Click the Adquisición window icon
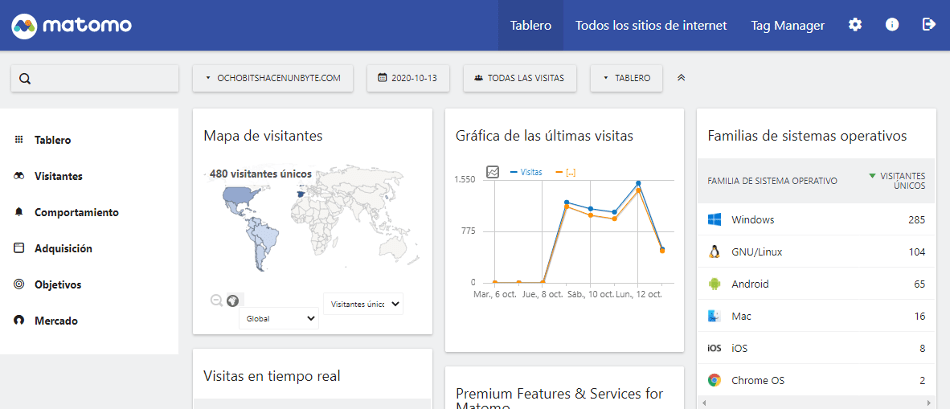The height and width of the screenshot is (409, 950). coord(19,248)
